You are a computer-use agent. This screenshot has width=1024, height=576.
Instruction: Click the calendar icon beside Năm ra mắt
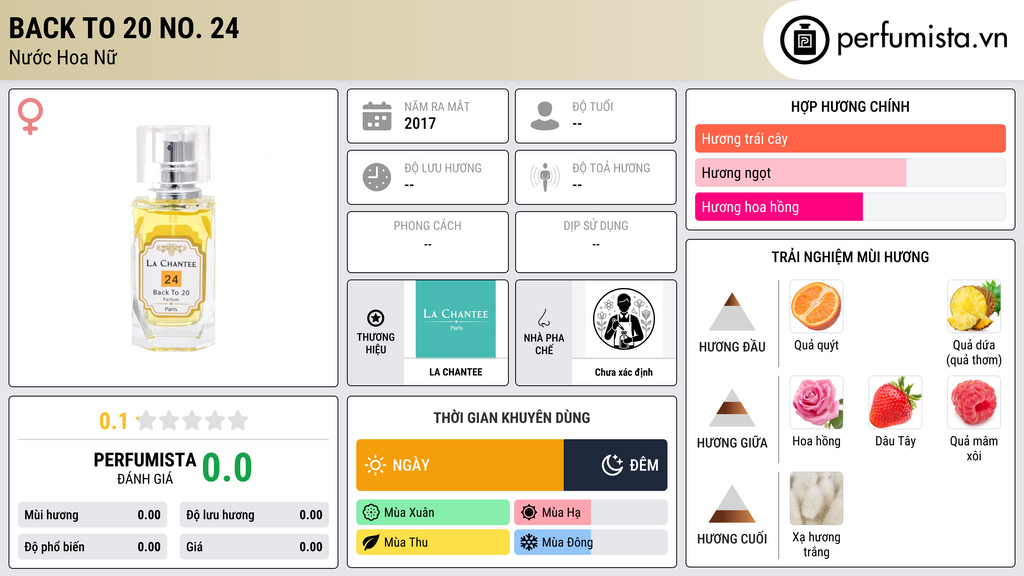377,116
